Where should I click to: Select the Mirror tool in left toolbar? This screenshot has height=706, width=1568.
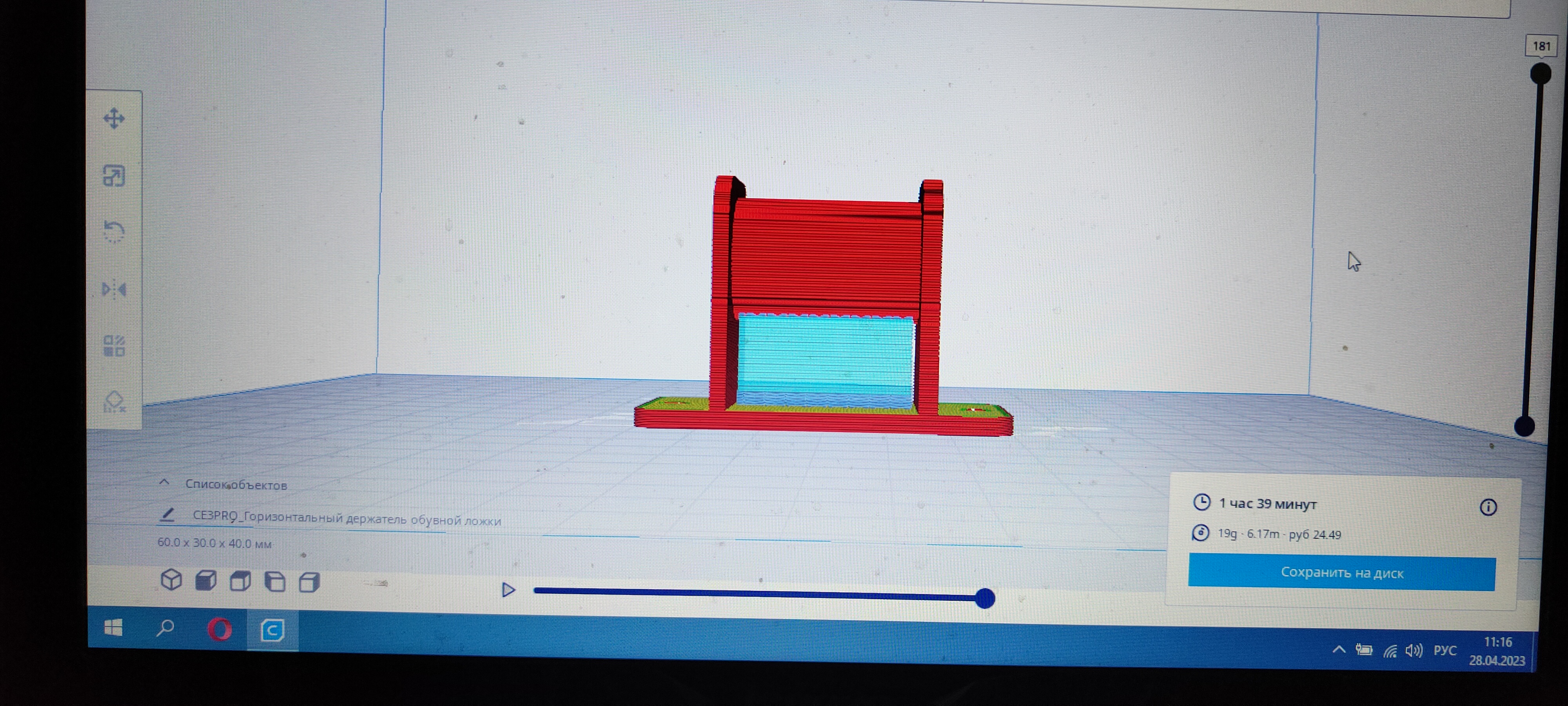114,289
